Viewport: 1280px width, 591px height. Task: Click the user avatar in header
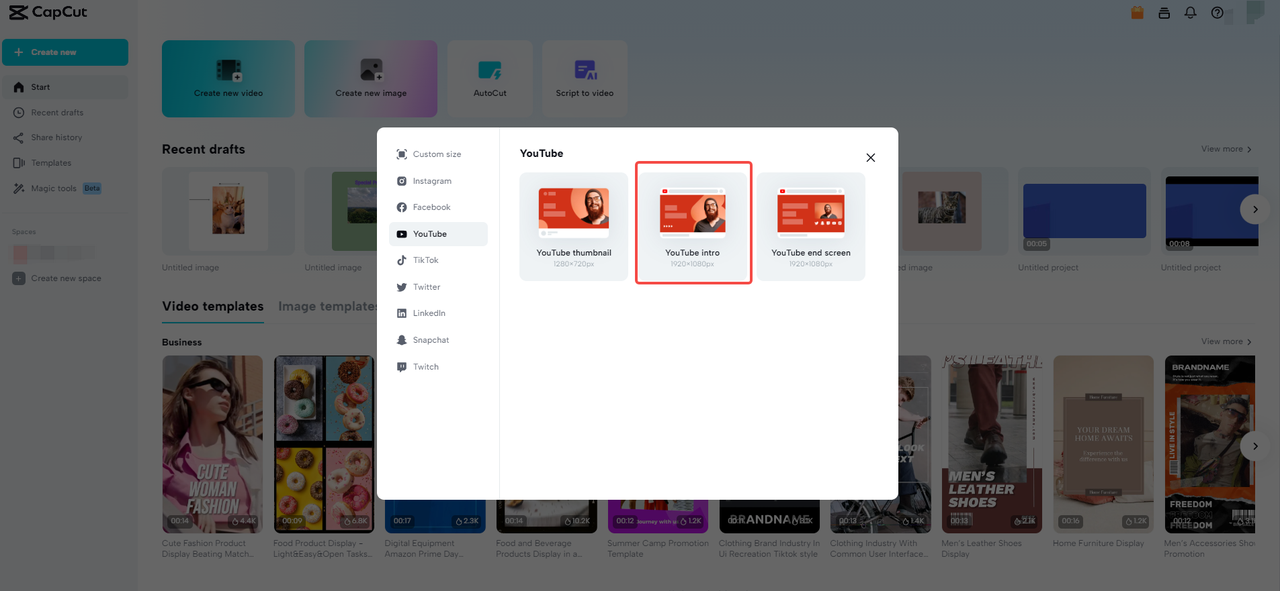pyautogui.click(x=1254, y=13)
